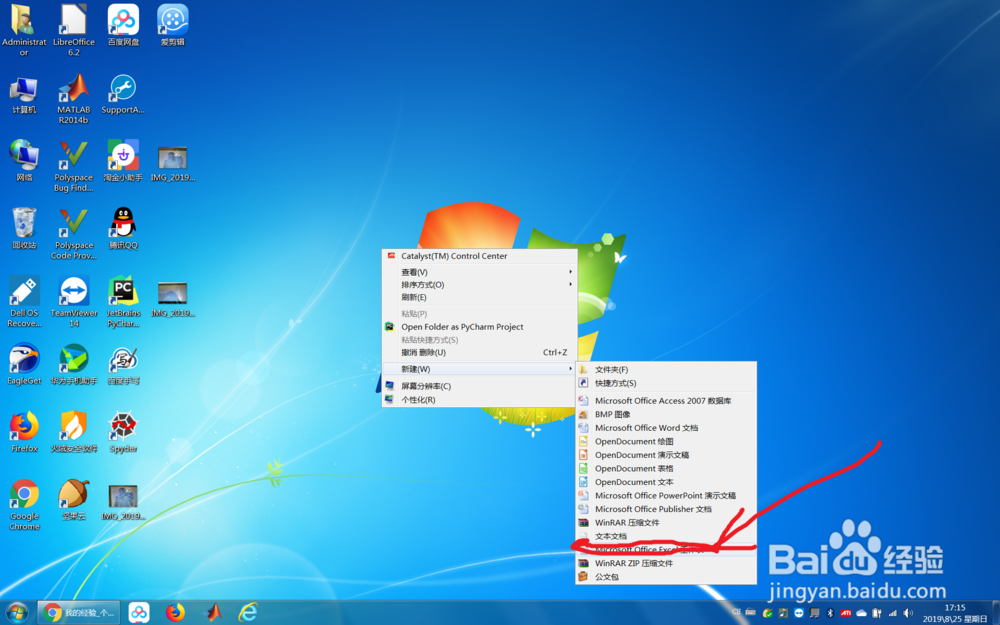Select the IMG_2019 thumbnail beside 淘金小助手
Screen dimensions: 1000x625
coord(172,164)
